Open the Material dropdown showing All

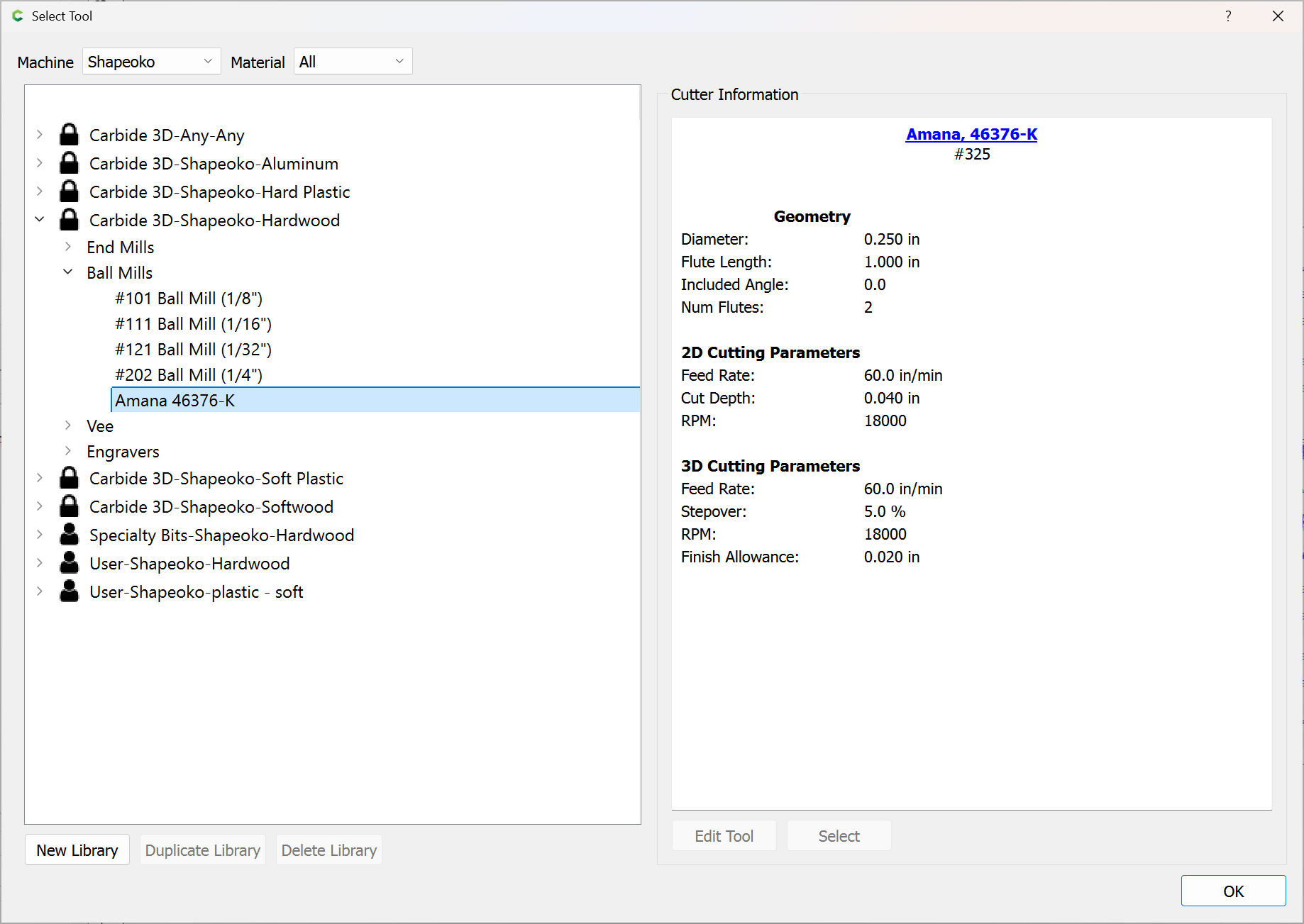tap(353, 62)
